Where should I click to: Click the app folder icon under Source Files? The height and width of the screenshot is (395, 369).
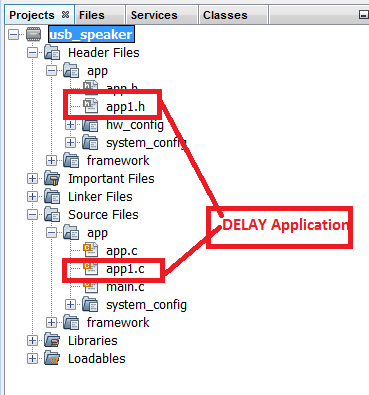pos(71,233)
